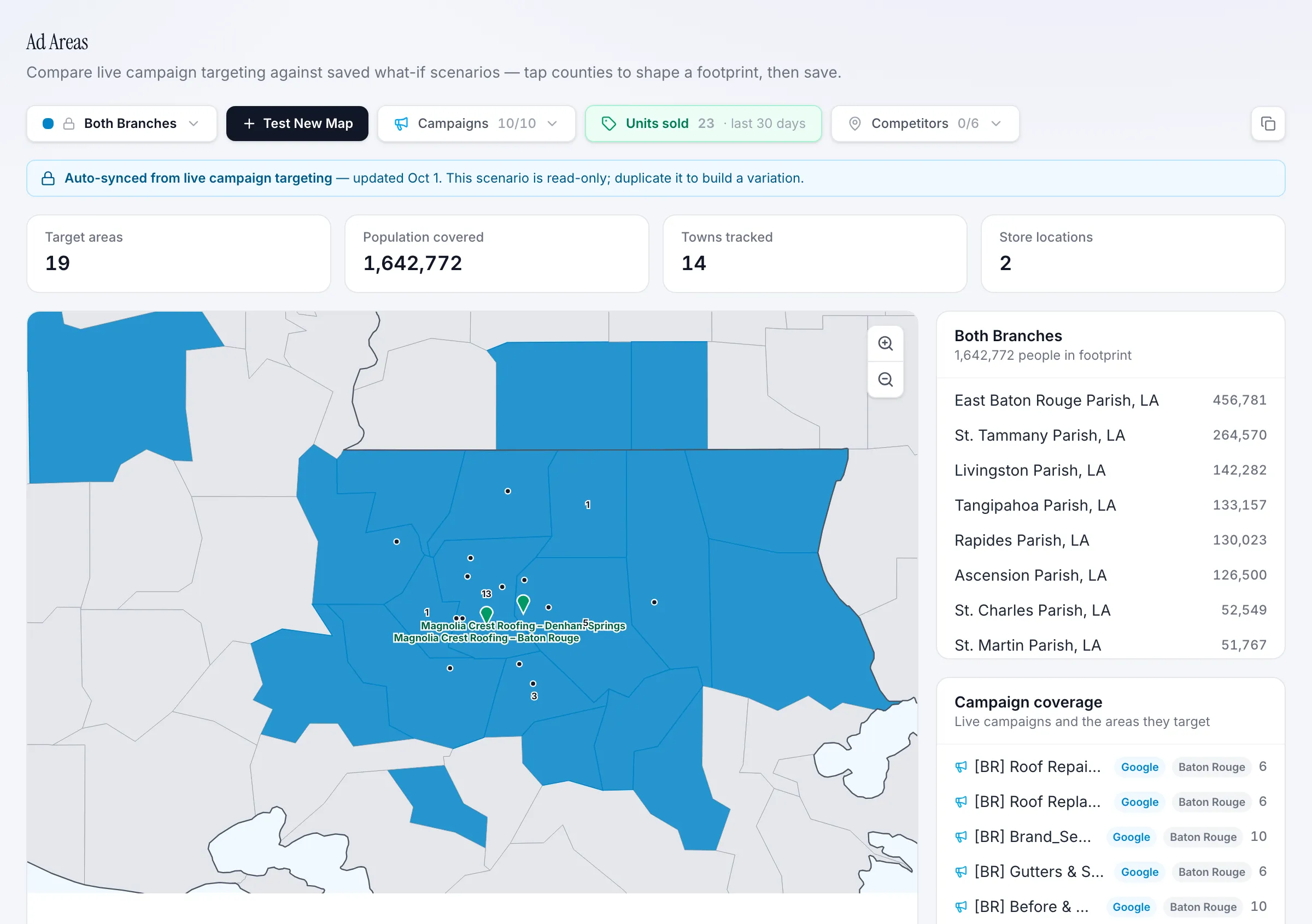This screenshot has width=1312, height=924.
Task: Click the map cluster marker labeled 3
Action: [534, 696]
